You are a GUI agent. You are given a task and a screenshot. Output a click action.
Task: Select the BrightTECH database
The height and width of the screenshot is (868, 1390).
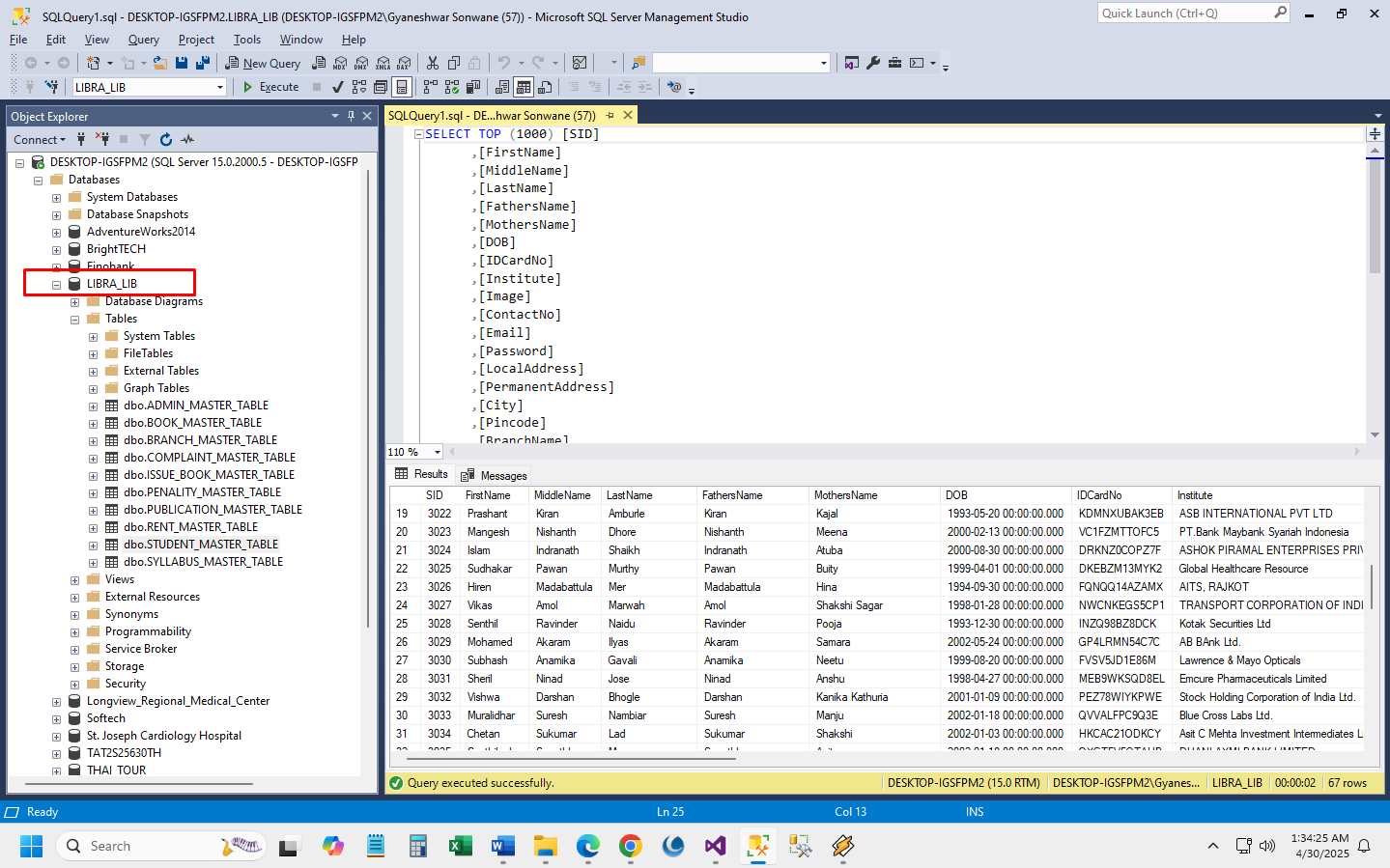tap(116, 249)
